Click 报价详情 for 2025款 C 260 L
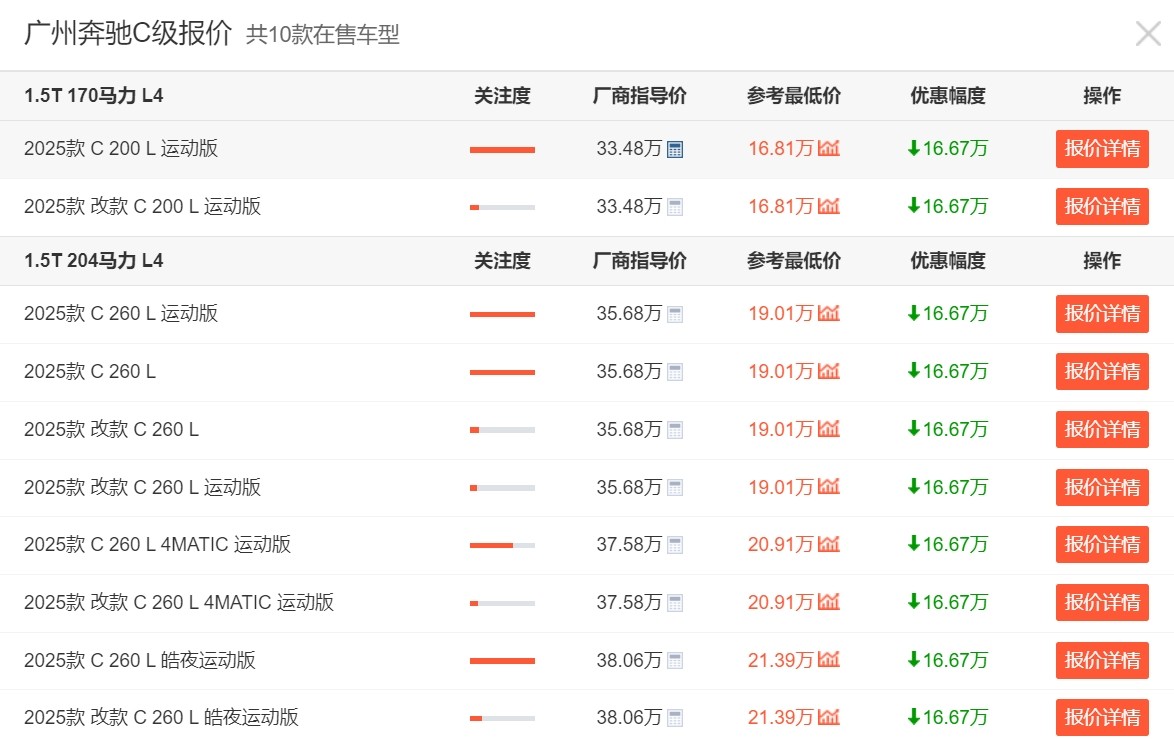1174x739 pixels. coord(1102,371)
